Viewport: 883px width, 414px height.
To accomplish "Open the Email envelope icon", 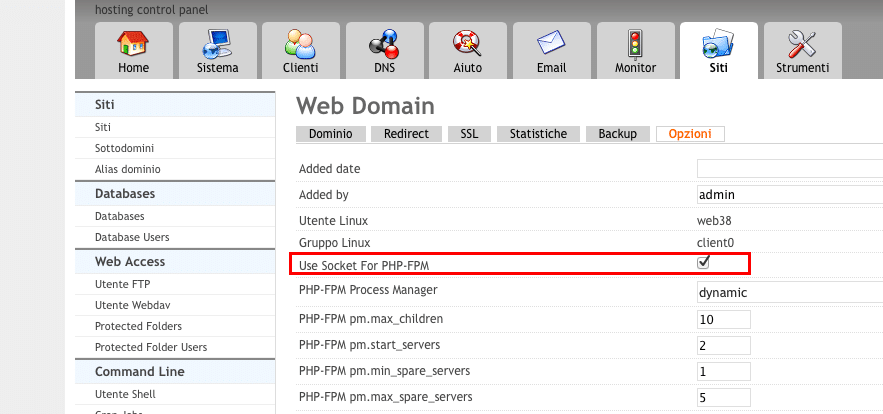I will 551,44.
